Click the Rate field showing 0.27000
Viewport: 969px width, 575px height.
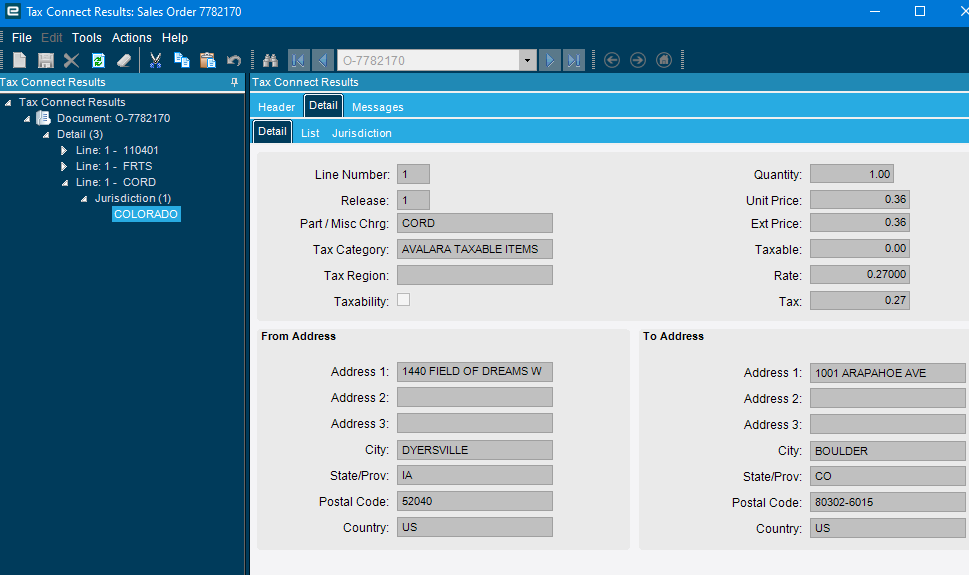click(x=860, y=275)
